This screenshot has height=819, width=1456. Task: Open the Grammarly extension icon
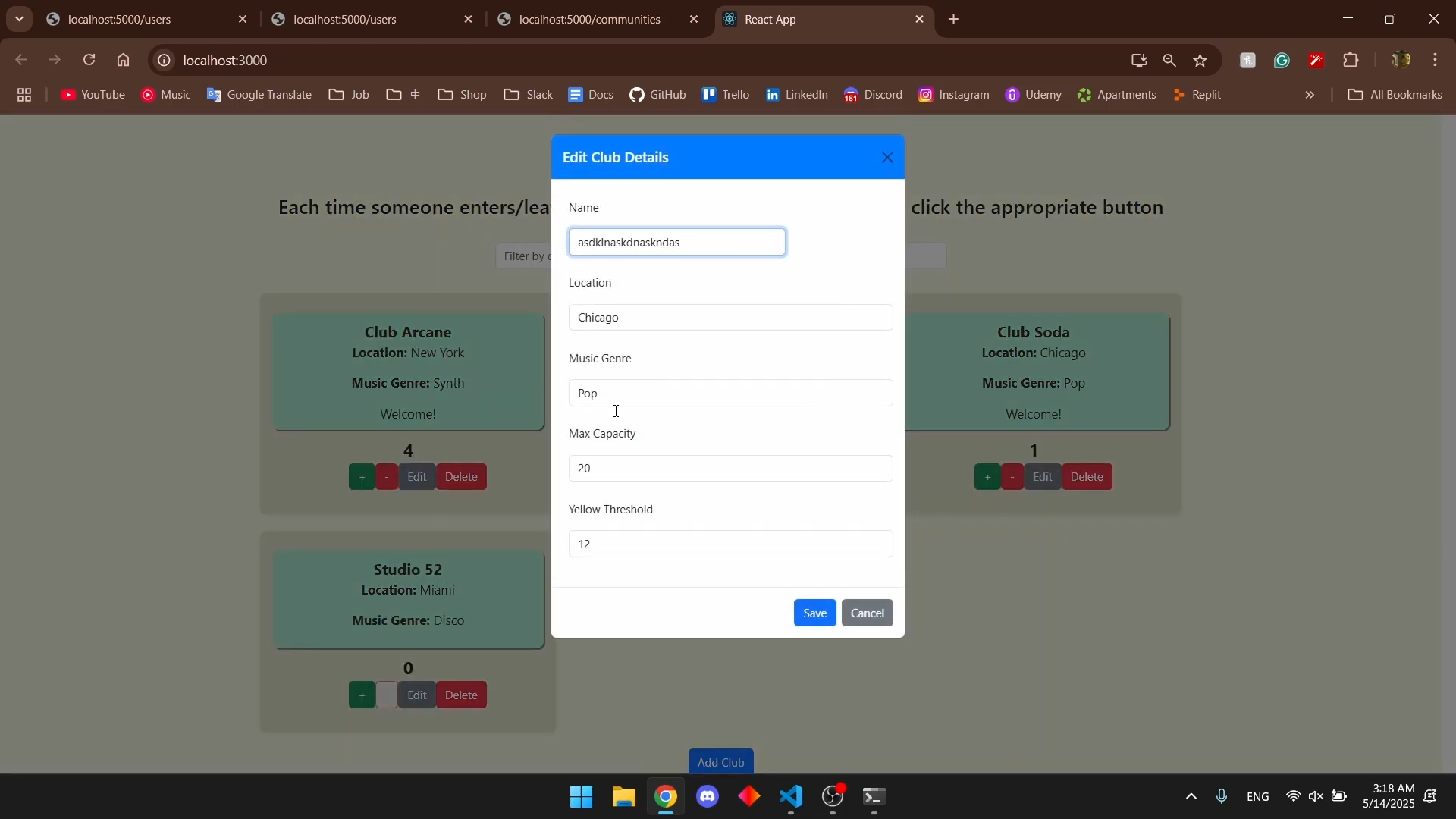coord(1282,60)
